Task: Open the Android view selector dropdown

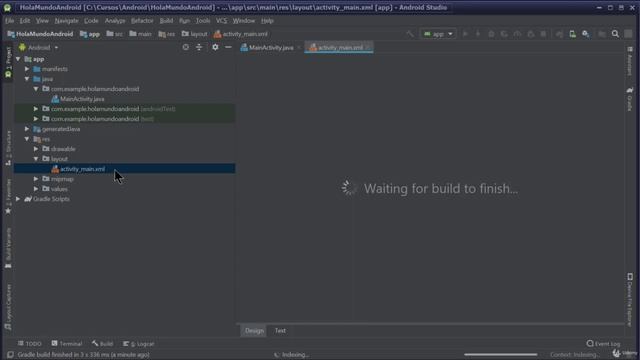Action: pos(39,48)
